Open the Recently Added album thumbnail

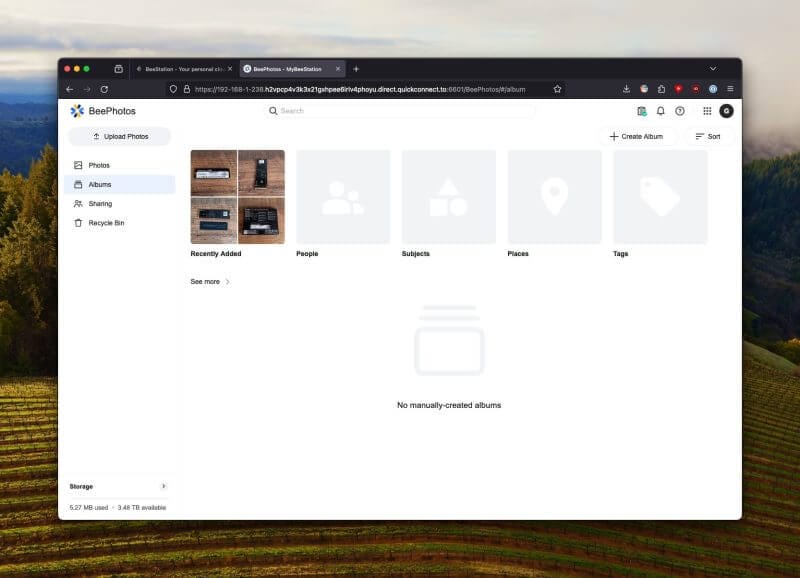(237, 197)
